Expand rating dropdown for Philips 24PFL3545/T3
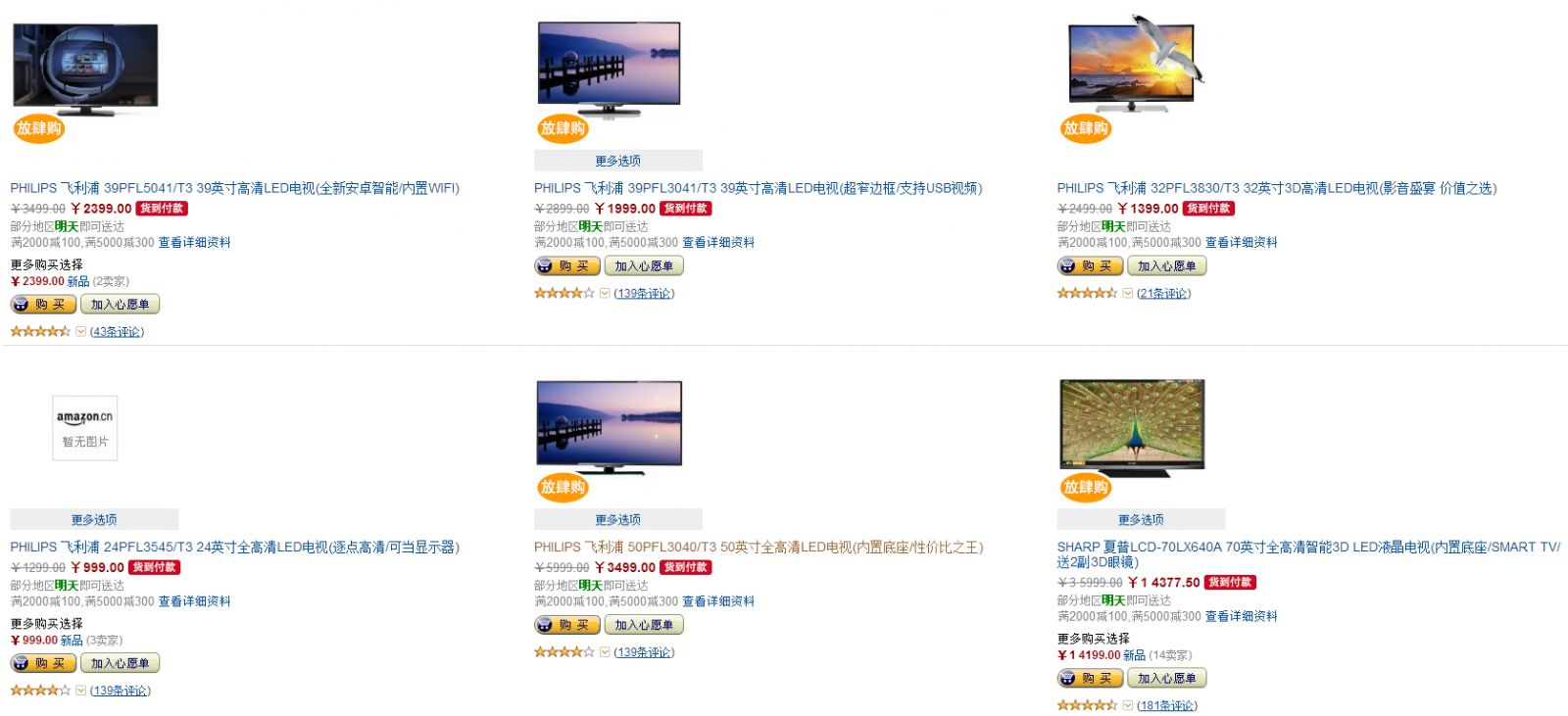 point(81,691)
